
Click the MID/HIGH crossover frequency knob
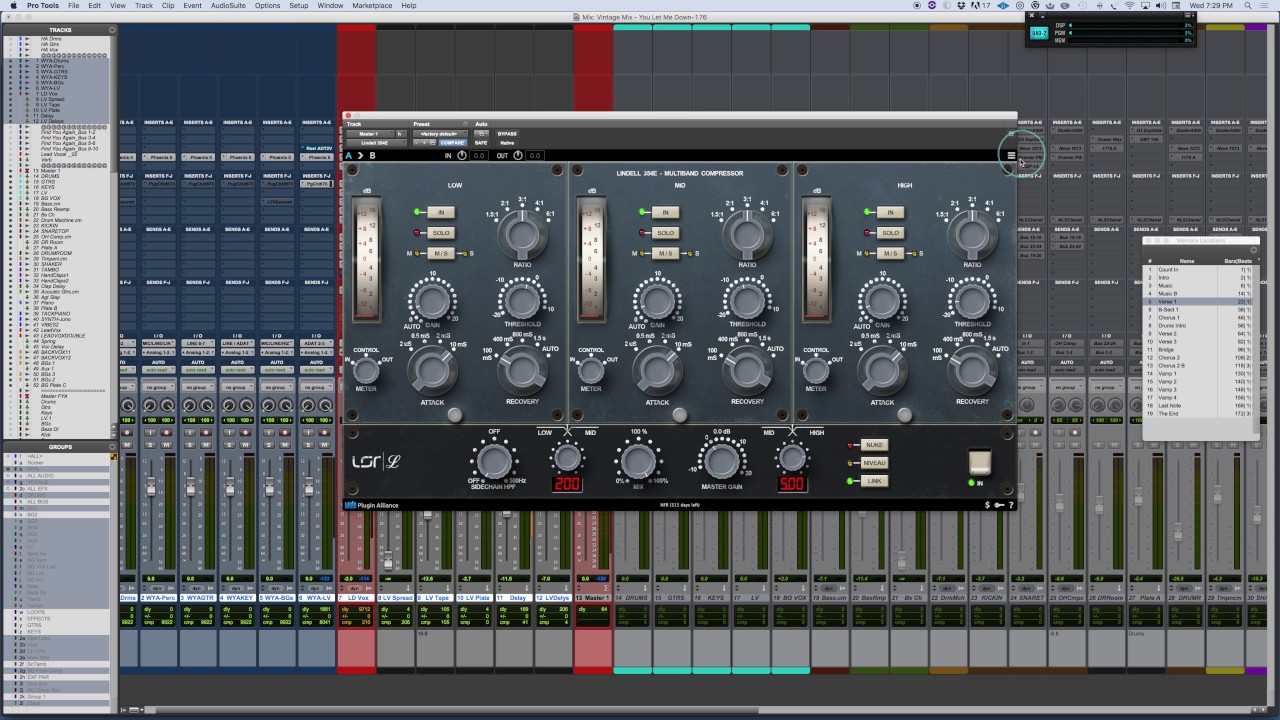(x=792, y=458)
